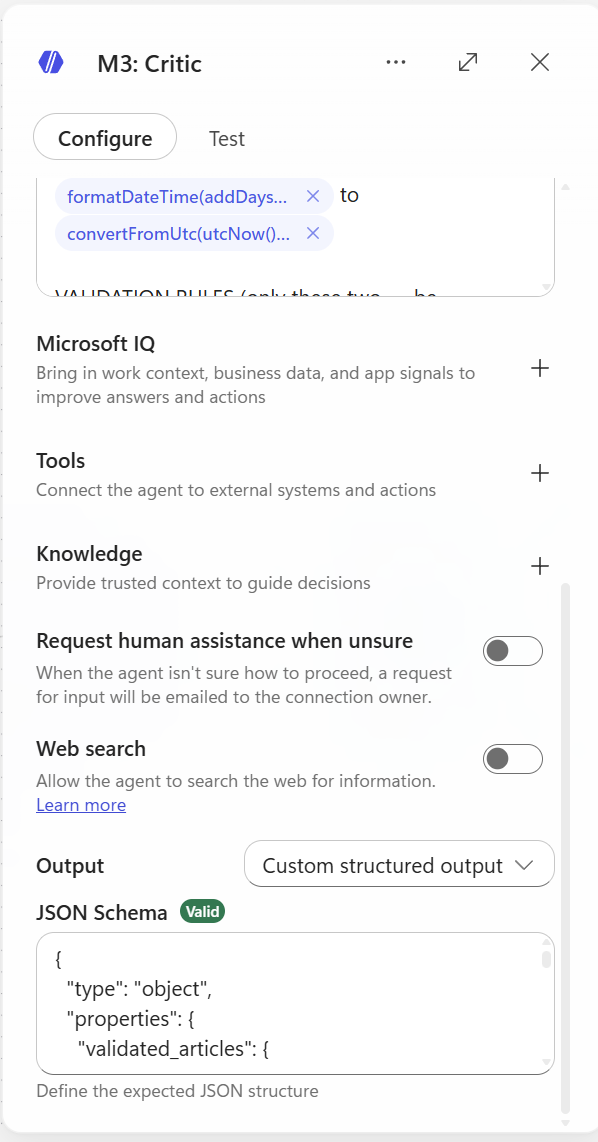Add a tool using the Tools plus icon
Viewport: 598px width, 1142px height.
coord(540,473)
